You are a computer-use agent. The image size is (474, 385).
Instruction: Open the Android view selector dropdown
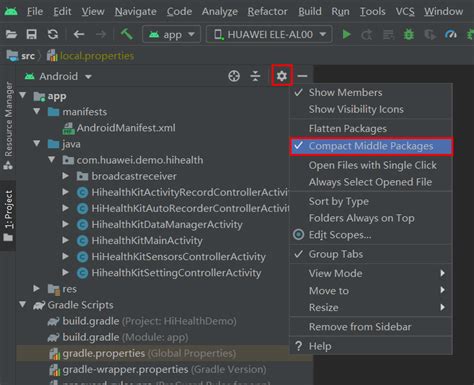pos(58,76)
